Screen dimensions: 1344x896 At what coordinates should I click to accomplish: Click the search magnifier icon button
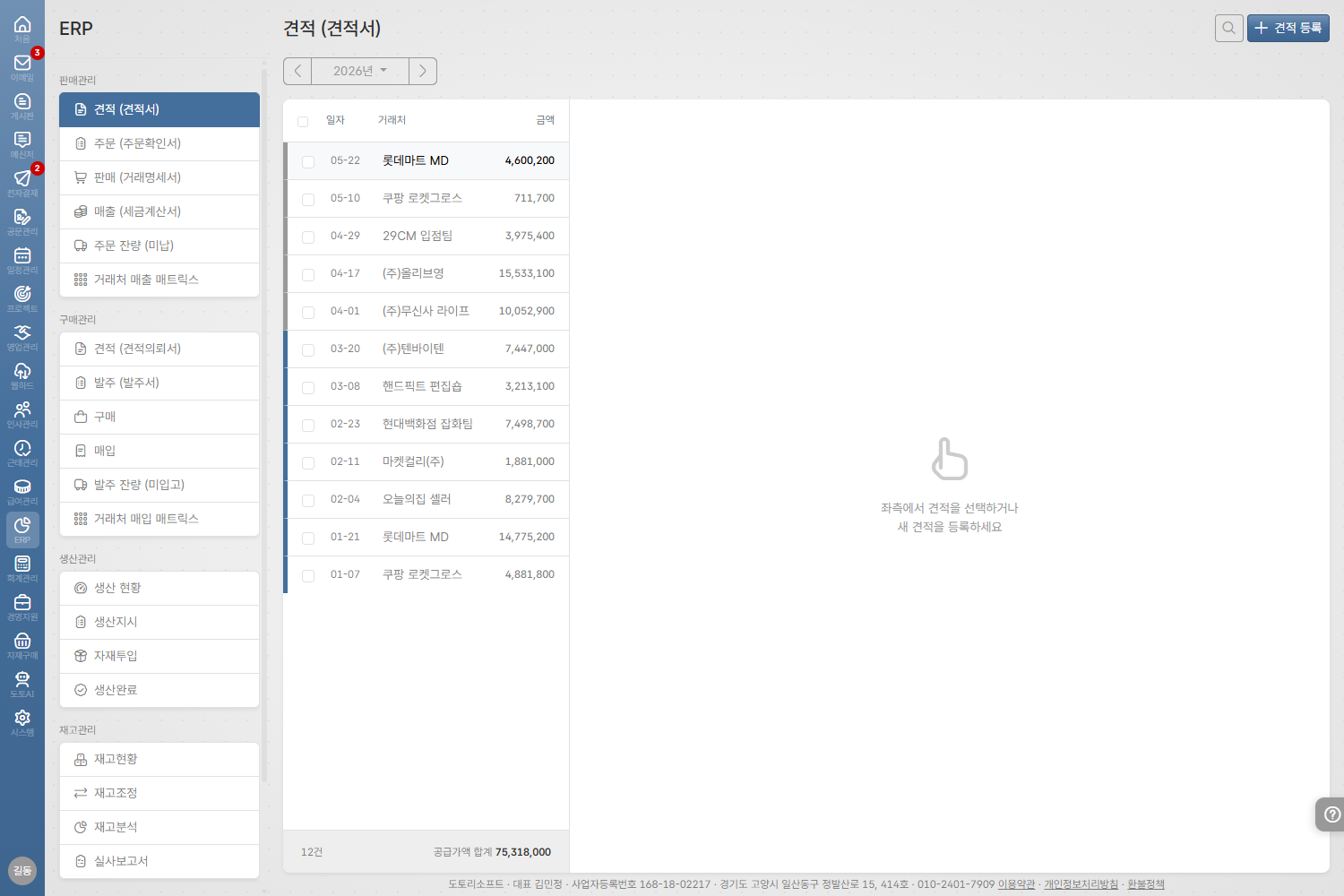pos(1229,28)
